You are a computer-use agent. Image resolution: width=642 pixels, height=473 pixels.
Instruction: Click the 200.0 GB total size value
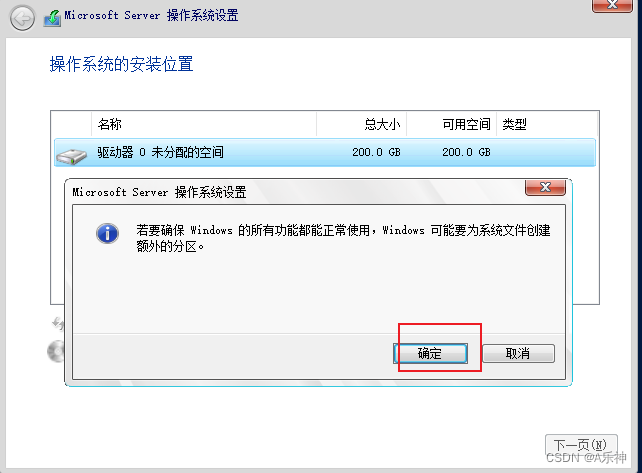[x=376, y=152]
